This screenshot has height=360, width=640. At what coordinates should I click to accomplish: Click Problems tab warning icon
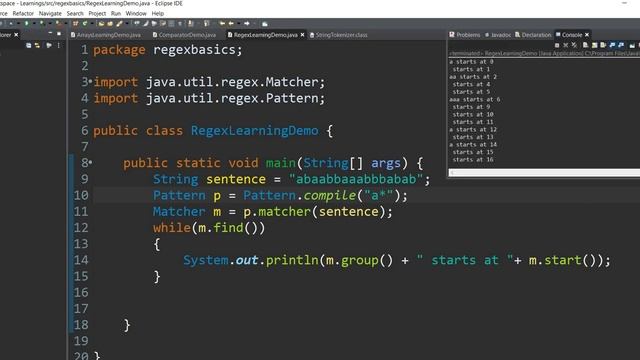pos(452,35)
